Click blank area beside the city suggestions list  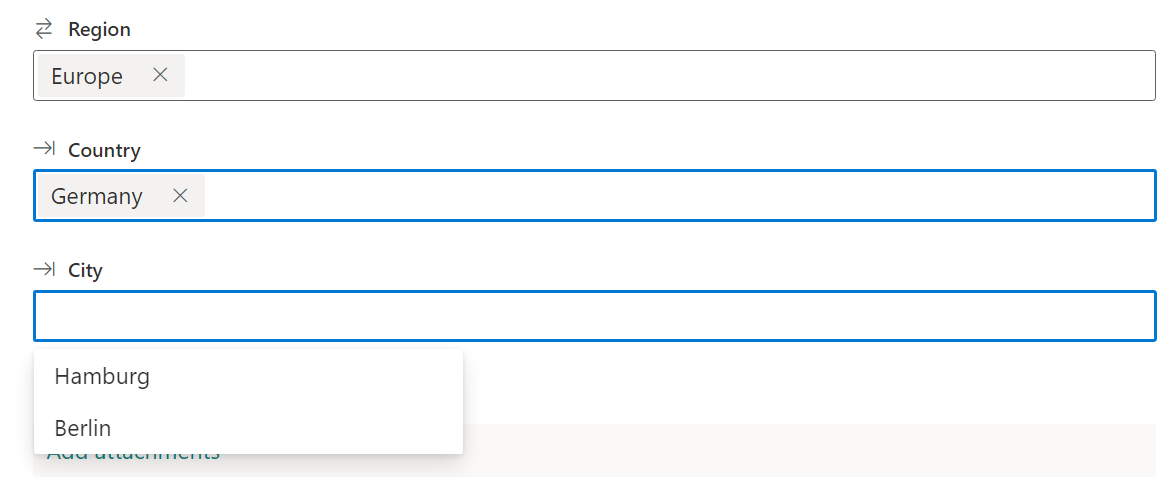pyautogui.click(x=800, y=385)
